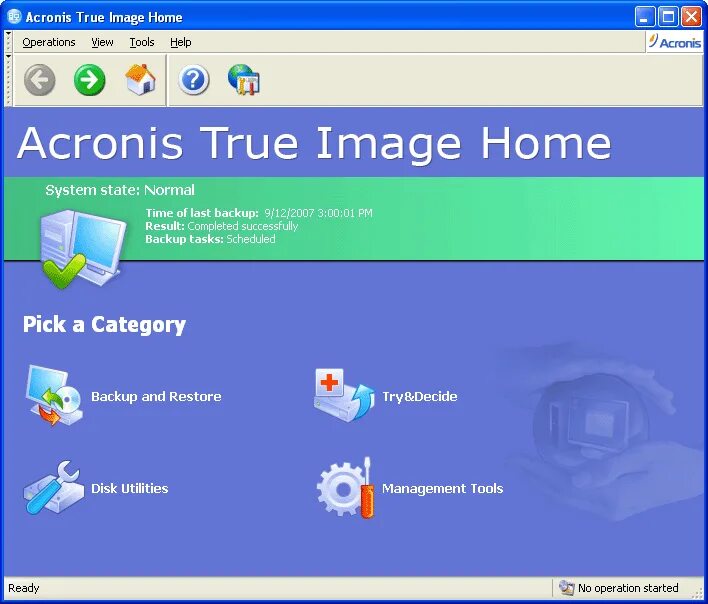Click the 'No operation started' status text
Image resolution: width=708 pixels, height=604 pixels.
[628, 588]
